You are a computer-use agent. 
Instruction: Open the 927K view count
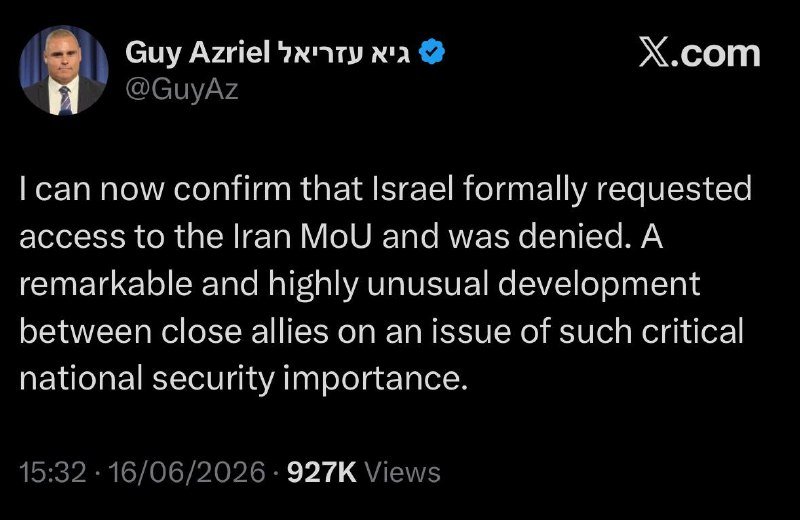click(321, 472)
